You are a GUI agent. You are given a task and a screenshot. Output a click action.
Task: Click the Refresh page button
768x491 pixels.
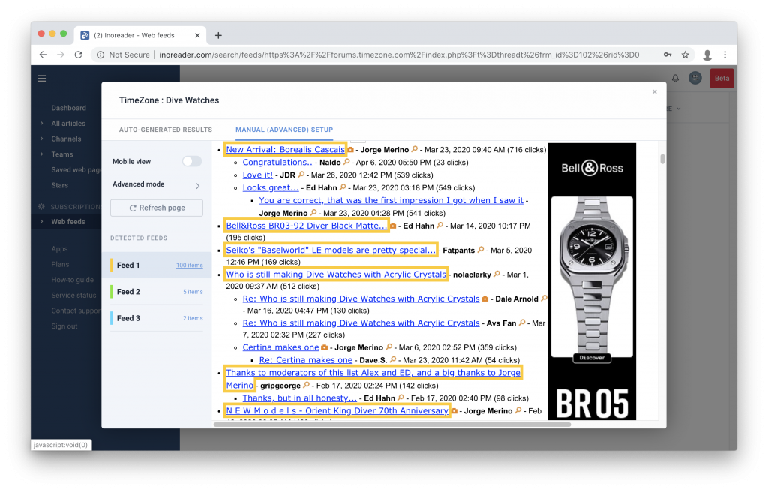[x=157, y=207]
